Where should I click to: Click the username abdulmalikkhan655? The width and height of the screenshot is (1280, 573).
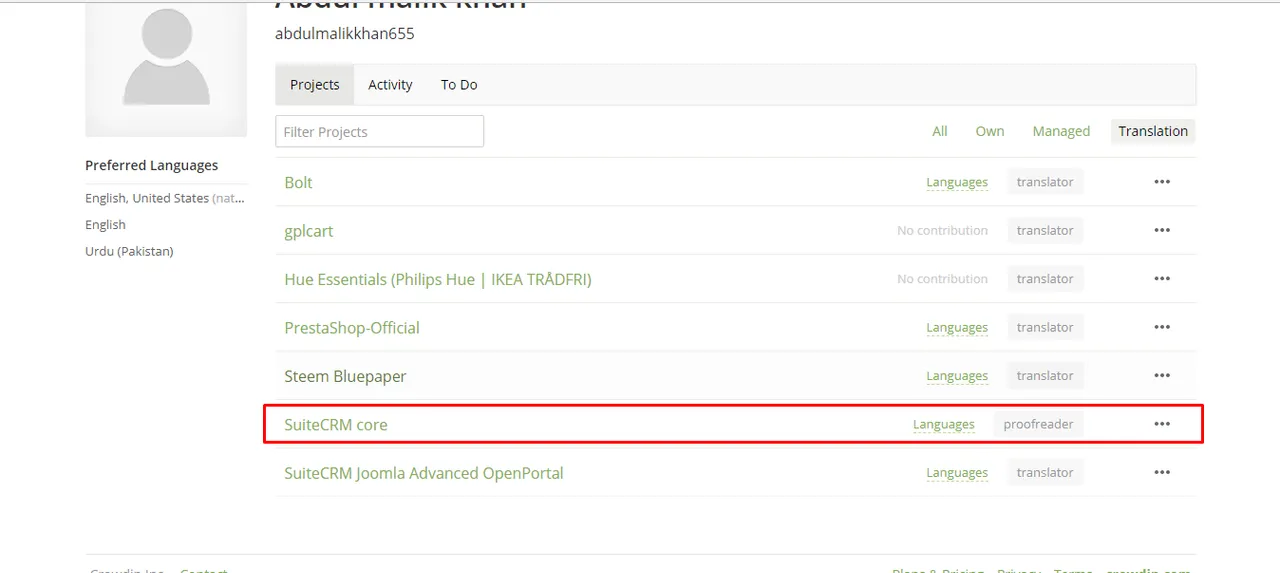(x=345, y=34)
